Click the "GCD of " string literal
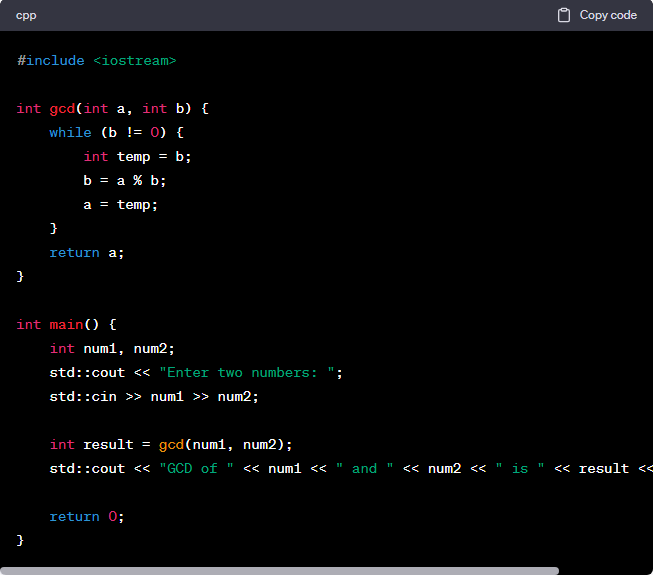 (196, 469)
